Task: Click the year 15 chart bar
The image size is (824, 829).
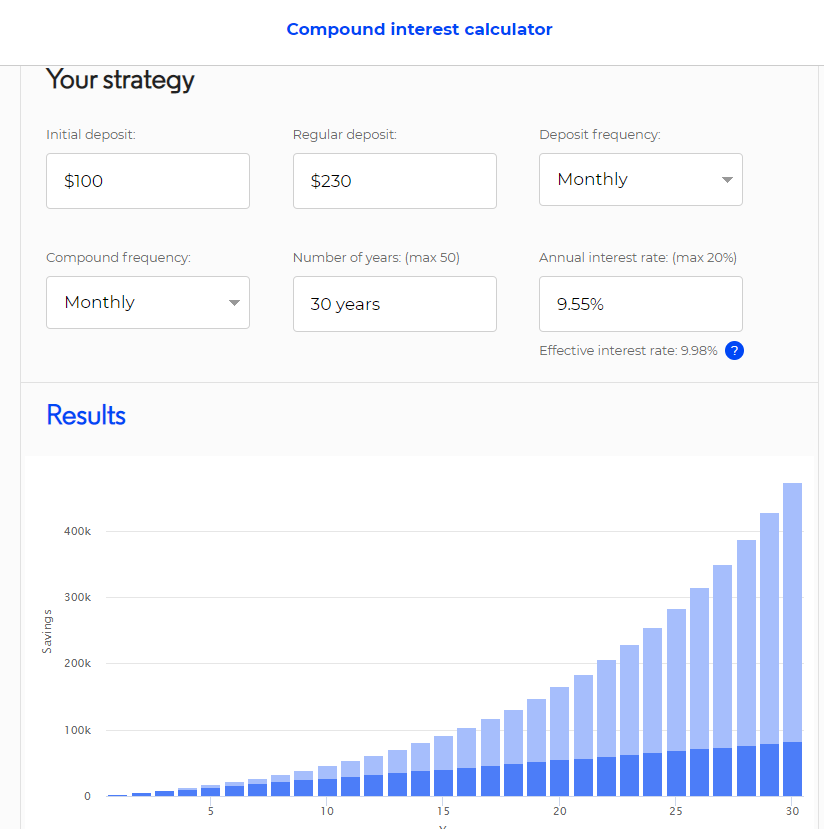Action: [443, 766]
